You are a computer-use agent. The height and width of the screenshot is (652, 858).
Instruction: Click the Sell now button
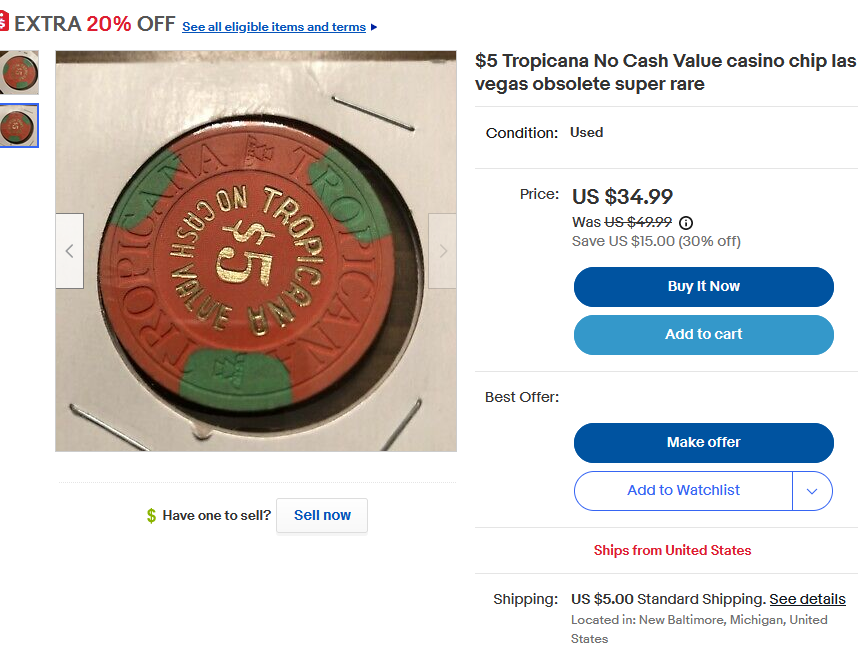(322, 516)
